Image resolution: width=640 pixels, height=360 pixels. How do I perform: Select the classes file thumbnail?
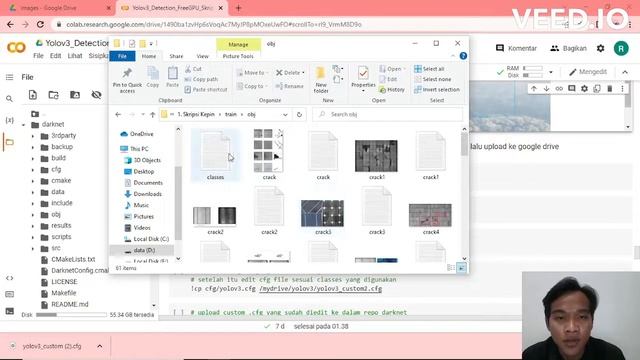pos(215,155)
